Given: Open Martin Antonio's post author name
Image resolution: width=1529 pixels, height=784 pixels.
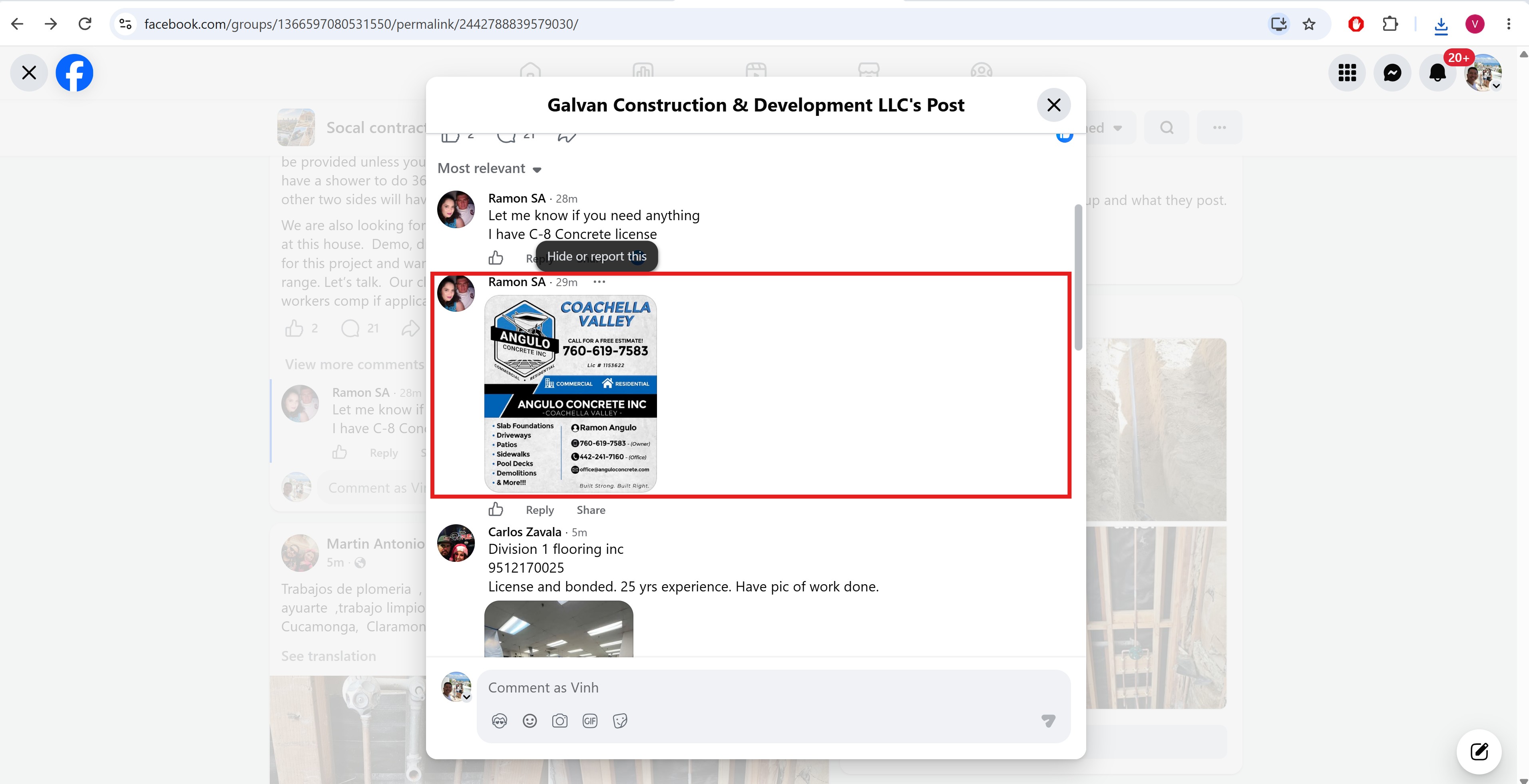Looking at the screenshot, I should (376, 543).
